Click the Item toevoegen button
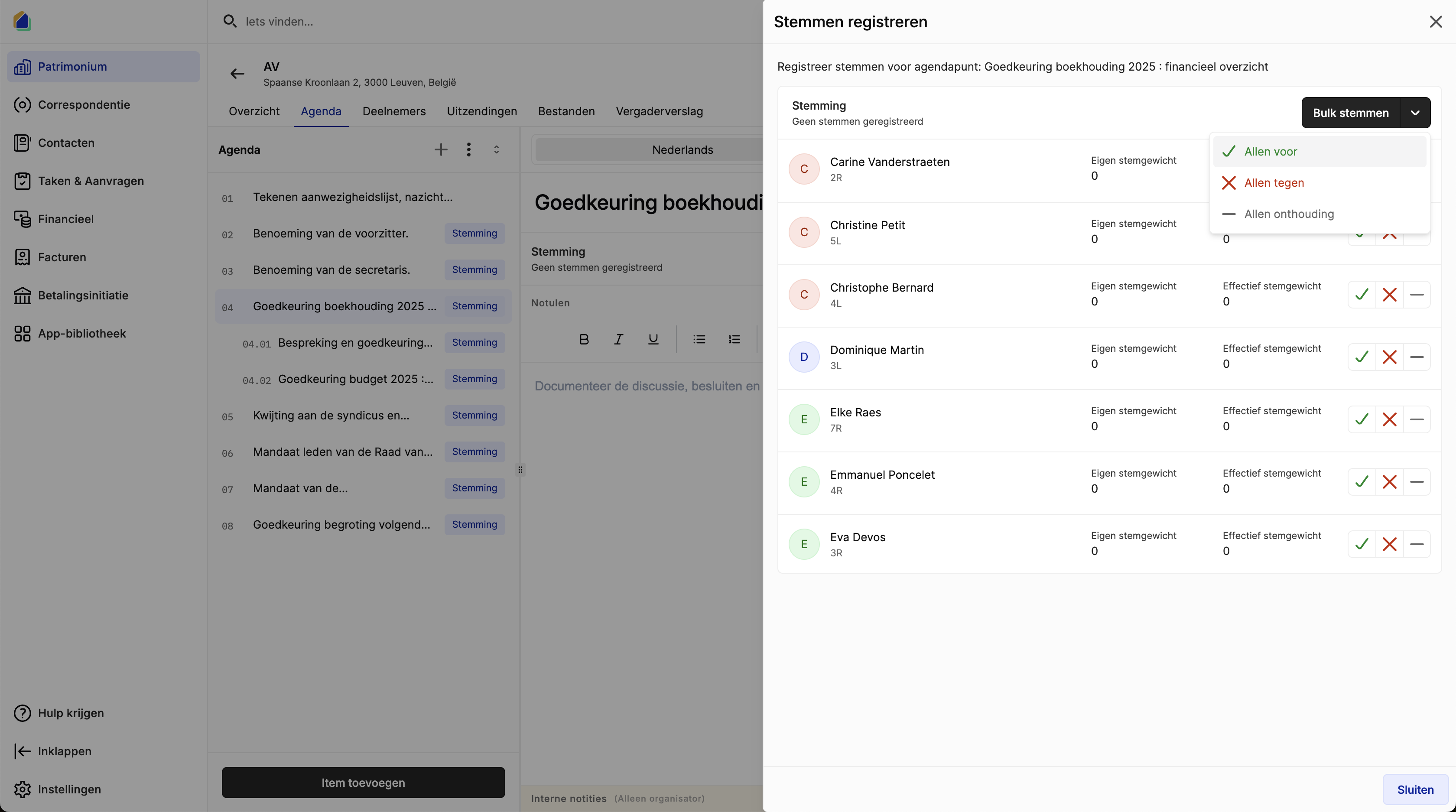The width and height of the screenshot is (1456, 812). [363, 783]
